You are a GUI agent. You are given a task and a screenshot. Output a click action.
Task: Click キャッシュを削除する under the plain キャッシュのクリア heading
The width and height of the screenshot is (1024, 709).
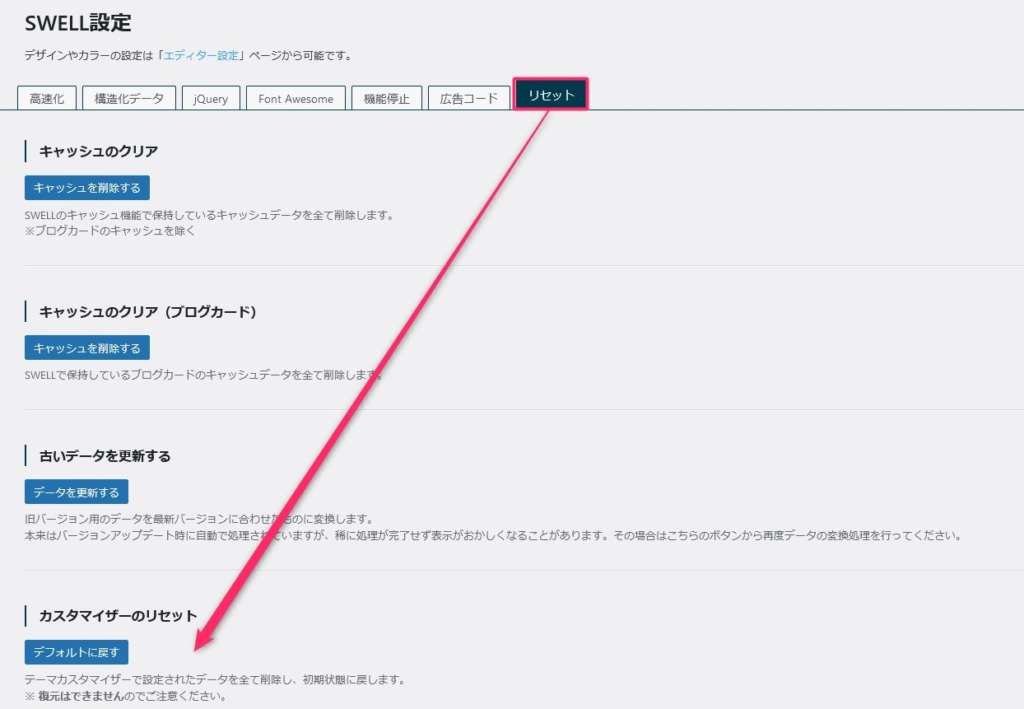click(x=87, y=187)
